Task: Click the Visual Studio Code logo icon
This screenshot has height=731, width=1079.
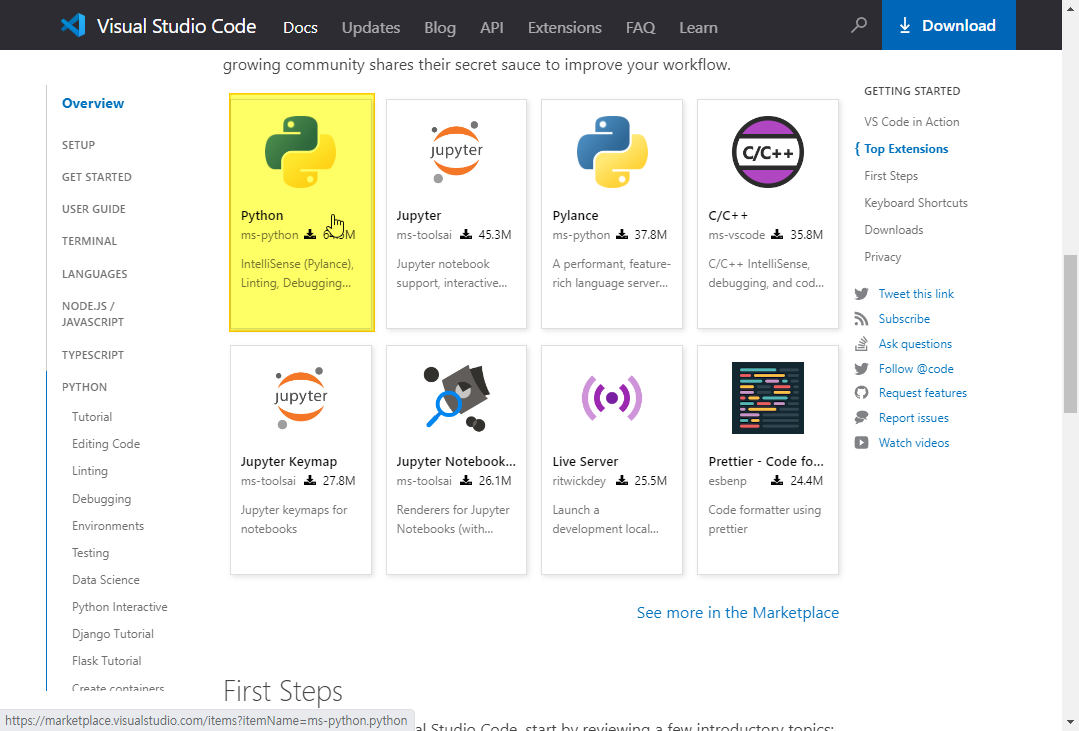Action: 73,25
